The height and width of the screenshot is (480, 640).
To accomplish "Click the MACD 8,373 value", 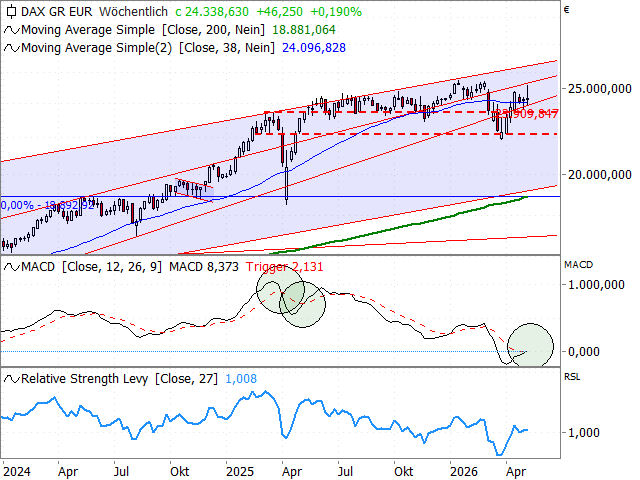I will (x=204, y=267).
